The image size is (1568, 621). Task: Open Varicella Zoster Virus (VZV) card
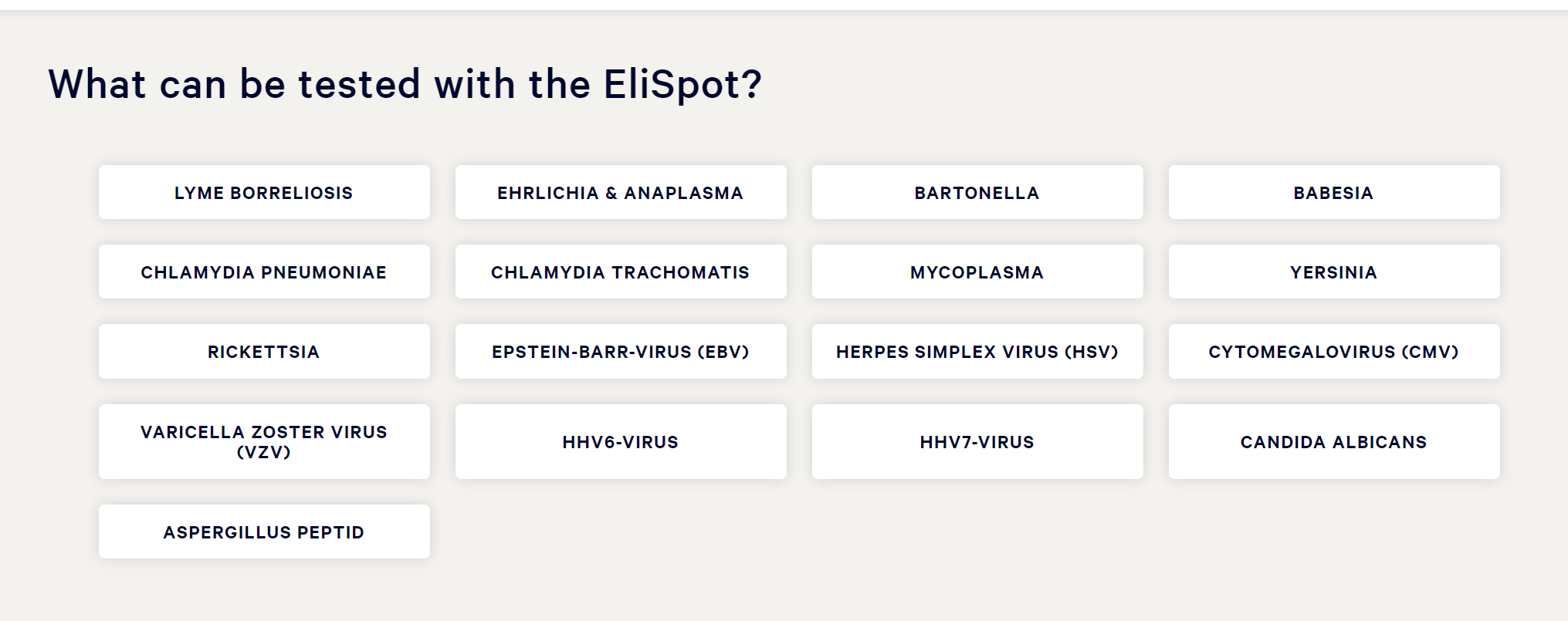pos(264,441)
